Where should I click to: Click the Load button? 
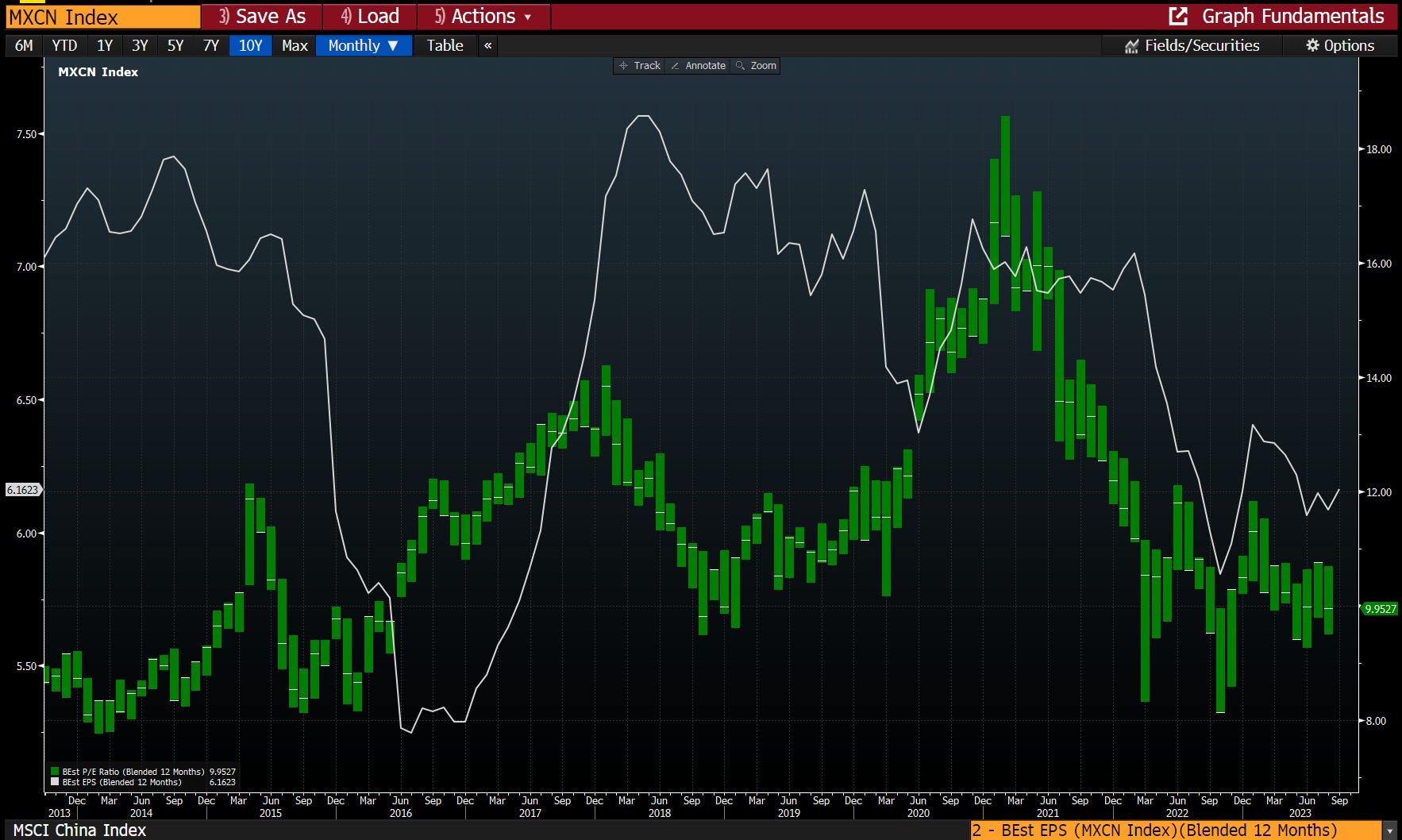pos(370,17)
